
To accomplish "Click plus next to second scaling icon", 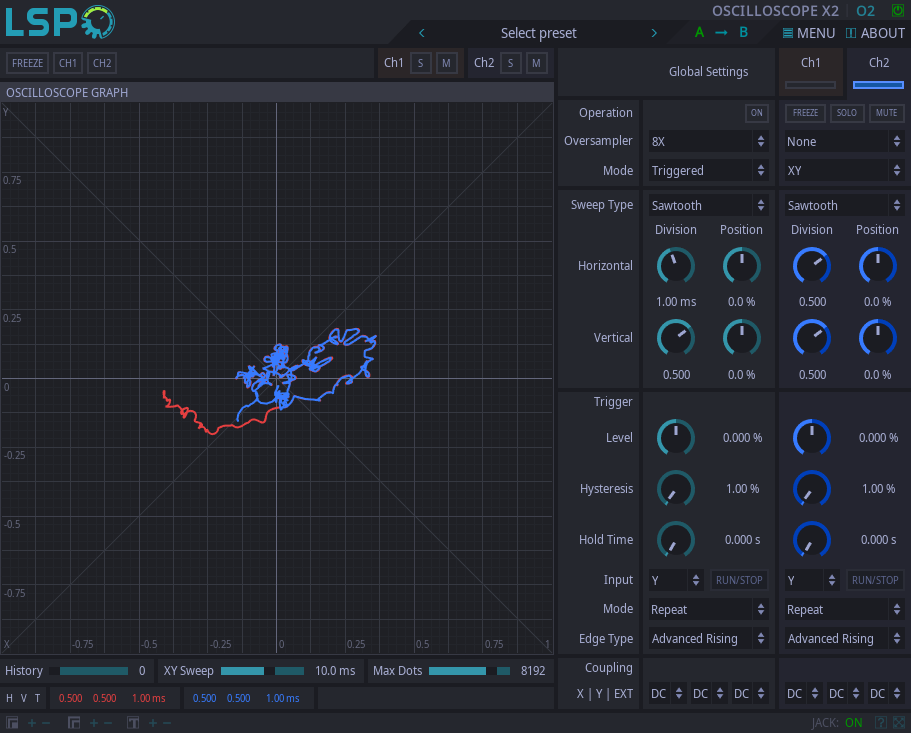I will click(94, 723).
